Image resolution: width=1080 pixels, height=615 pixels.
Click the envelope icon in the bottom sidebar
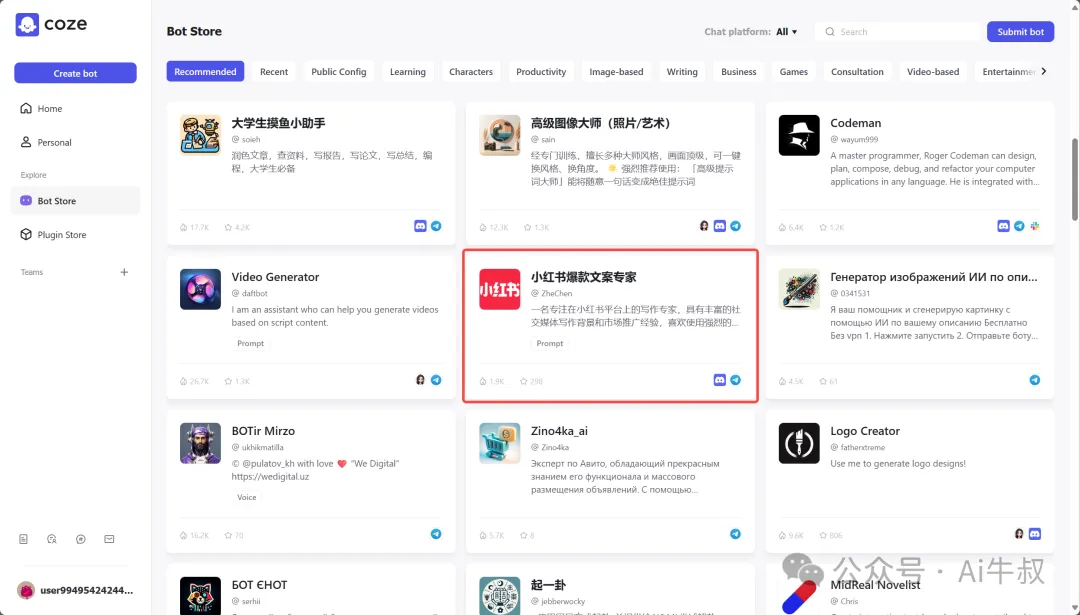[108, 538]
